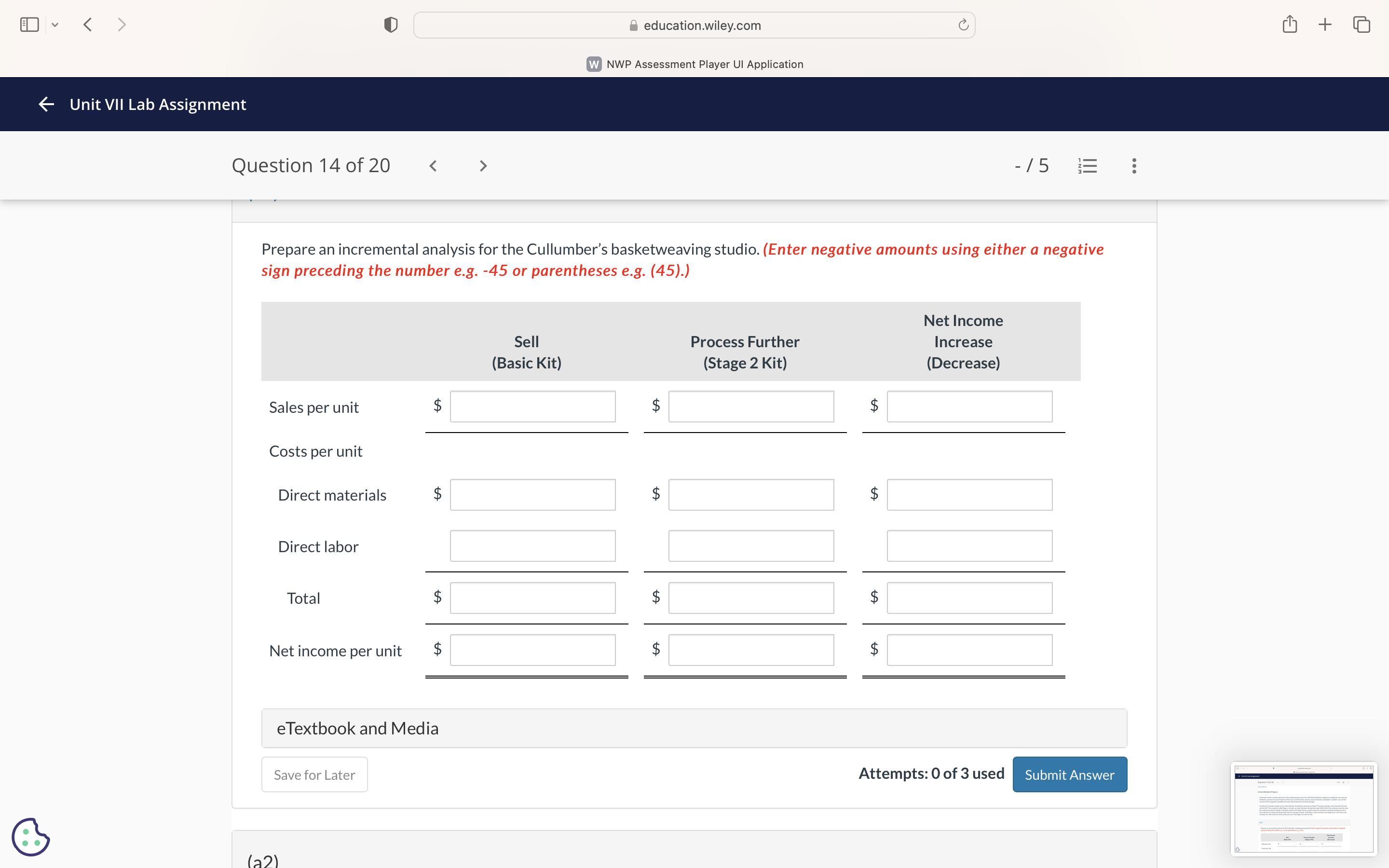Navigate to the previous question
The width and height of the screenshot is (1389, 868).
(x=433, y=165)
